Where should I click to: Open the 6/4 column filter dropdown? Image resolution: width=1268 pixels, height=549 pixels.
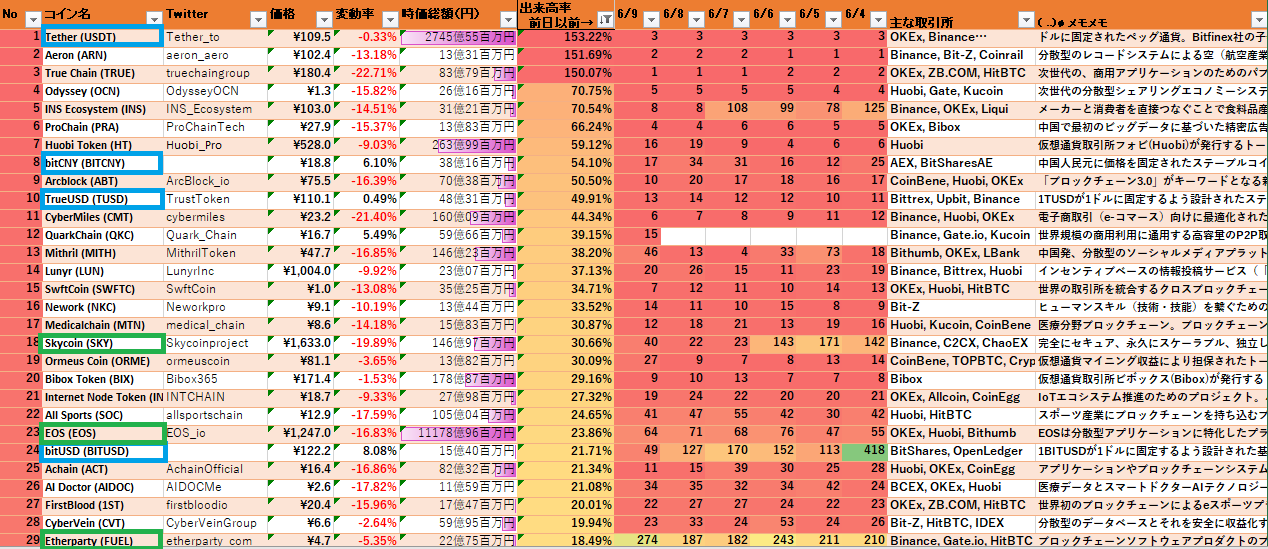pos(877,19)
